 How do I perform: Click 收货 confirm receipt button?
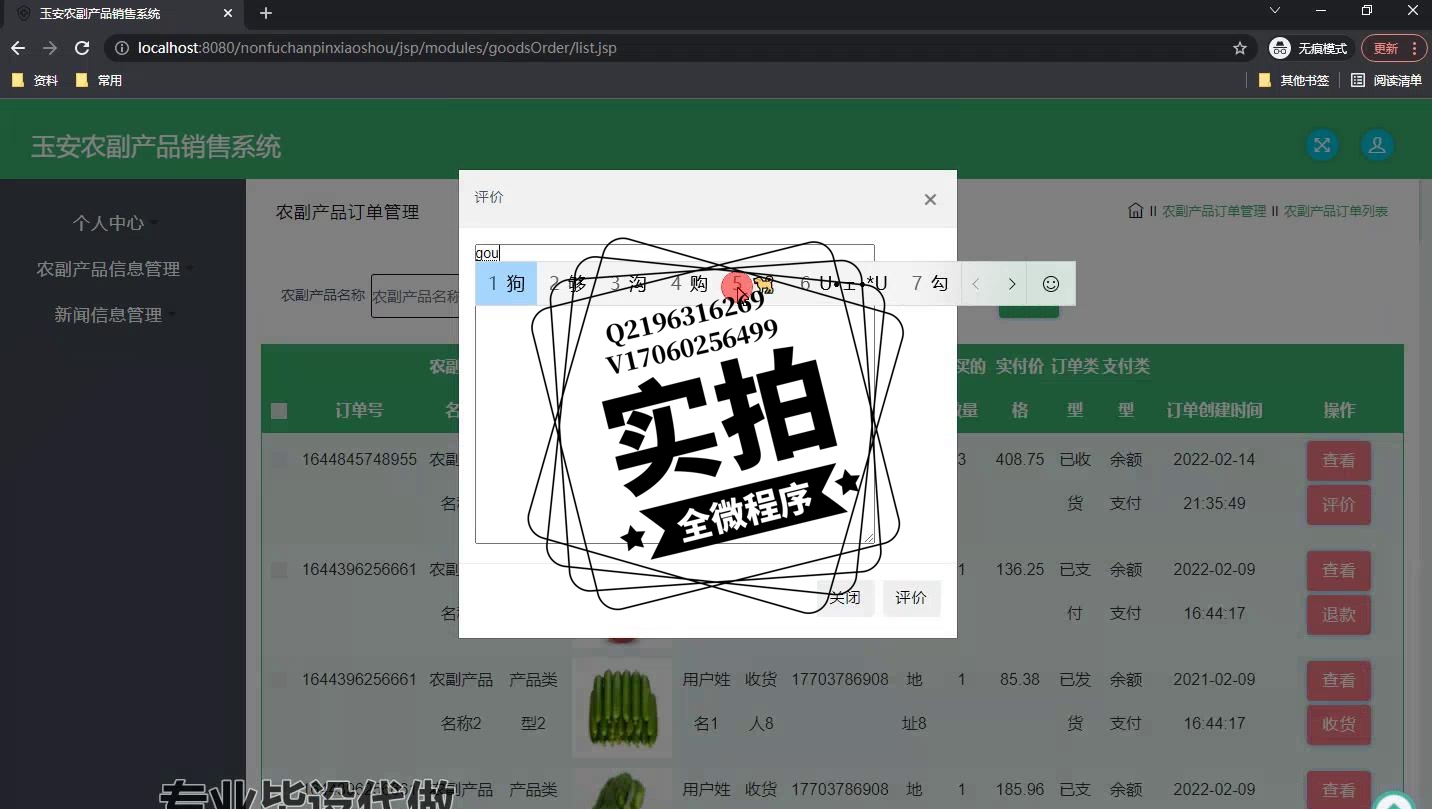click(x=1338, y=725)
